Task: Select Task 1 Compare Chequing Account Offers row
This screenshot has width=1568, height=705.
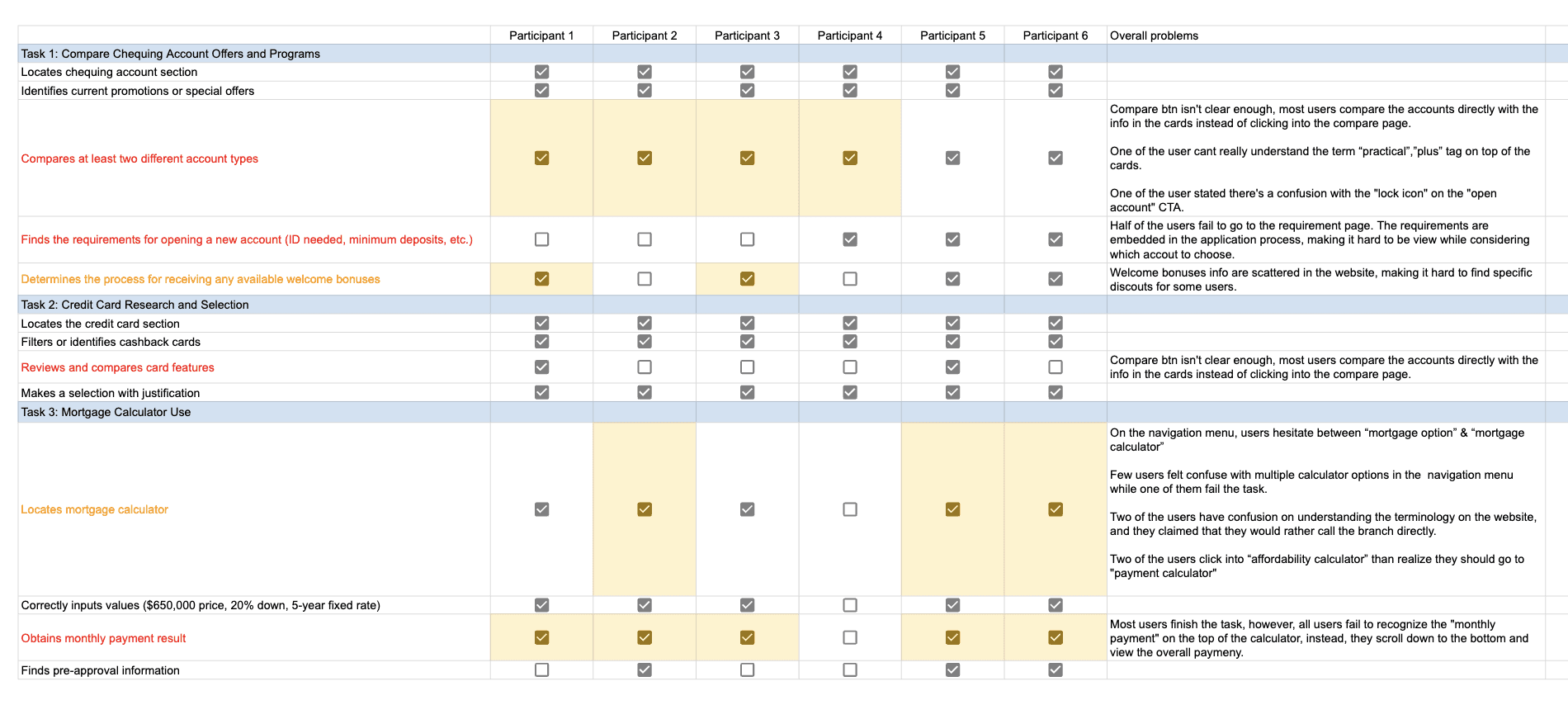Action: 792,54
